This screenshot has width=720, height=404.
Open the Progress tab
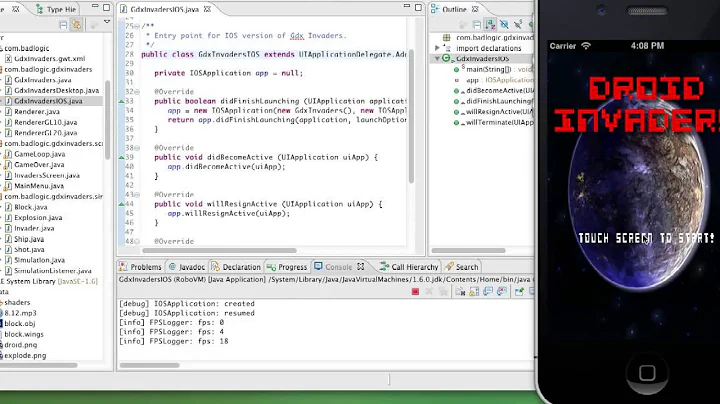(x=287, y=267)
